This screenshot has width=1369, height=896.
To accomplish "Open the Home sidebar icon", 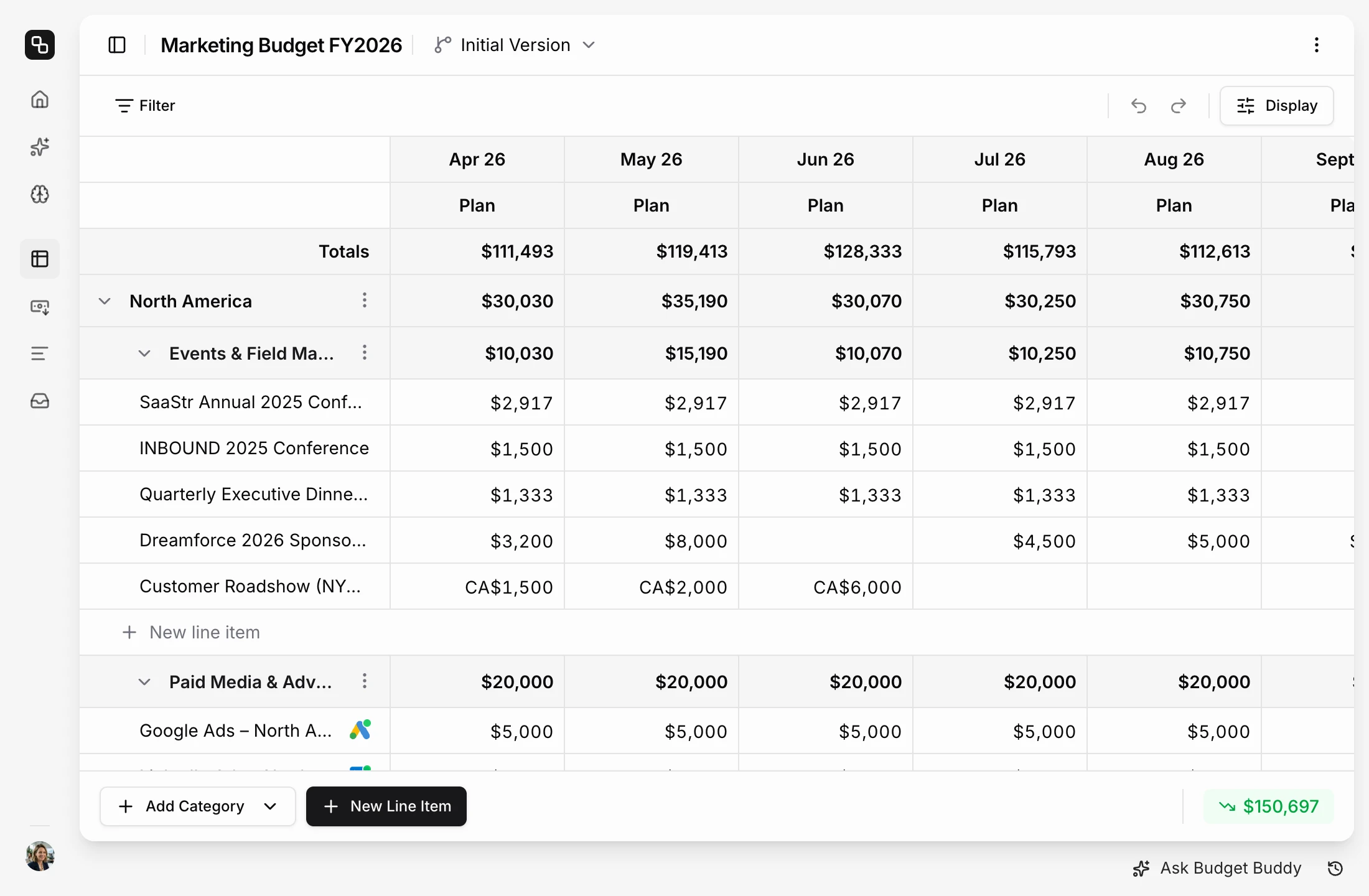I will click(x=40, y=100).
